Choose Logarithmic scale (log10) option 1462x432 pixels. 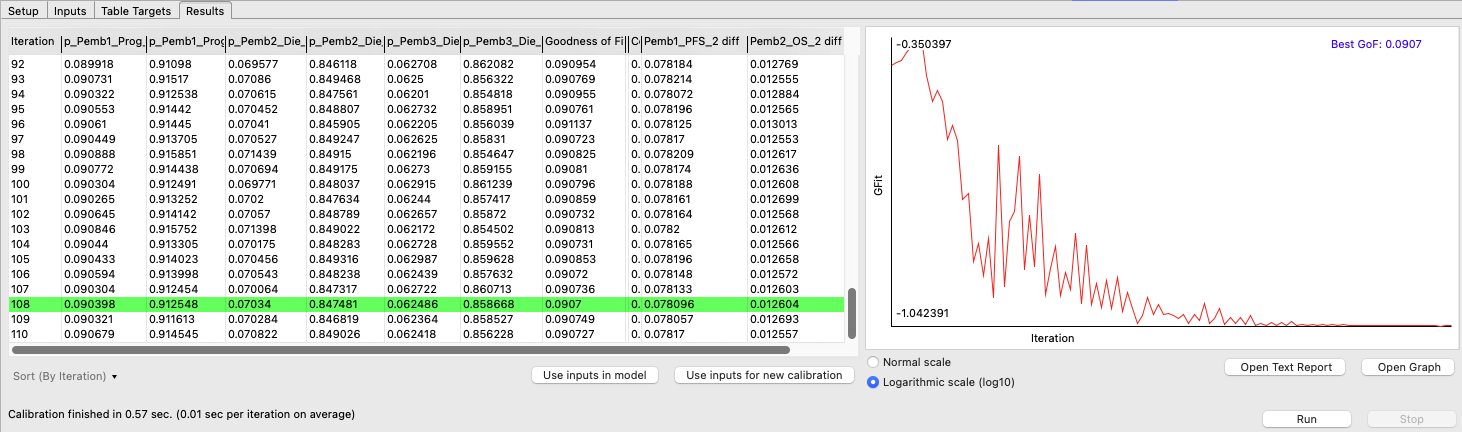(x=874, y=382)
